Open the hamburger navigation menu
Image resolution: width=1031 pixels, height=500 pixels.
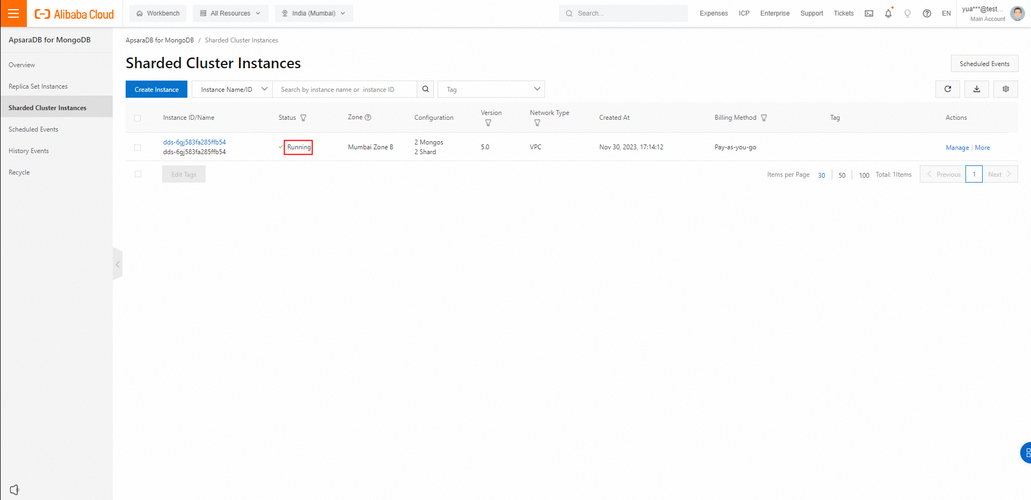point(13,13)
